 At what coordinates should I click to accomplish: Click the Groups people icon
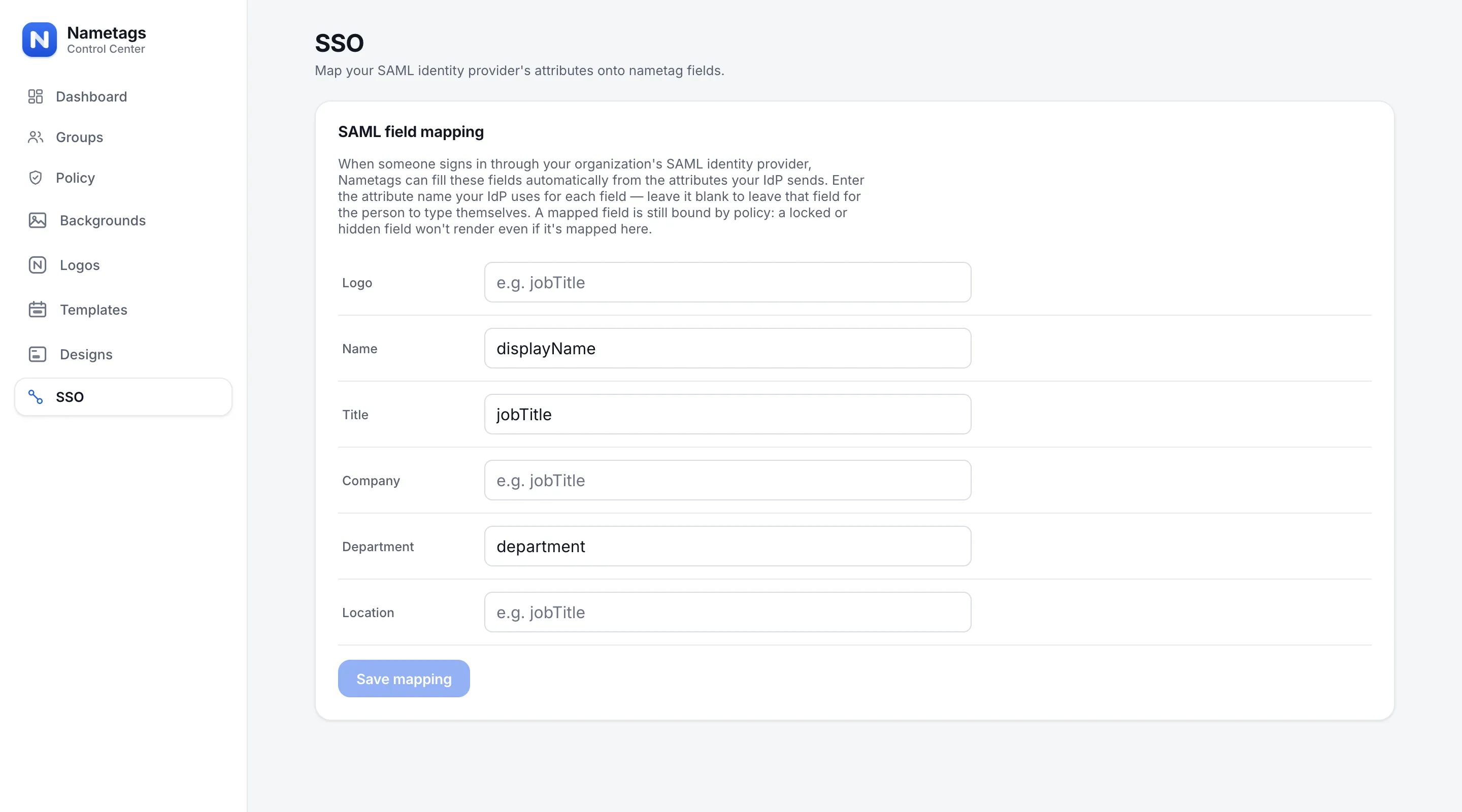click(35, 138)
